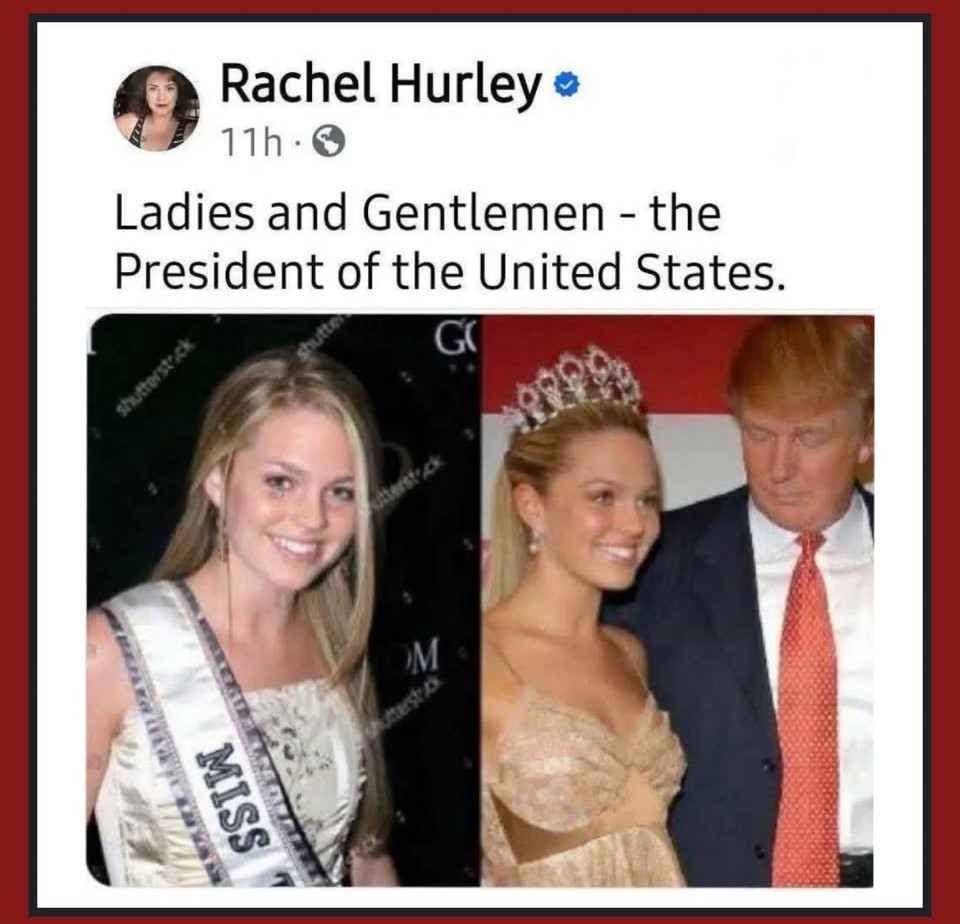Click the Rachel Hurley name link

(381, 88)
